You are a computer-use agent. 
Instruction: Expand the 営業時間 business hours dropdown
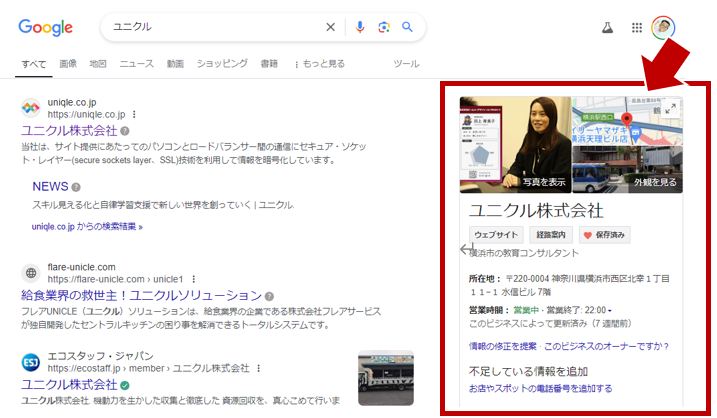tap(610, 310)
